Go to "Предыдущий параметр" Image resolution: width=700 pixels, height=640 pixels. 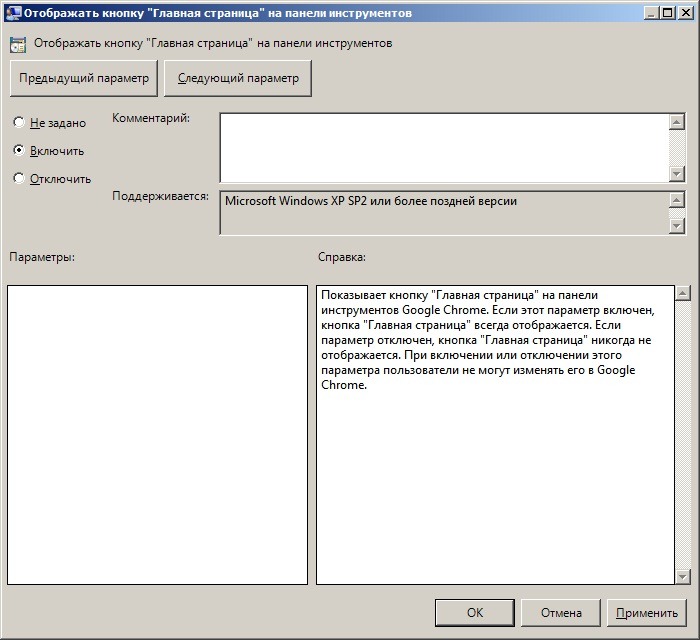[x=84, y=79]
